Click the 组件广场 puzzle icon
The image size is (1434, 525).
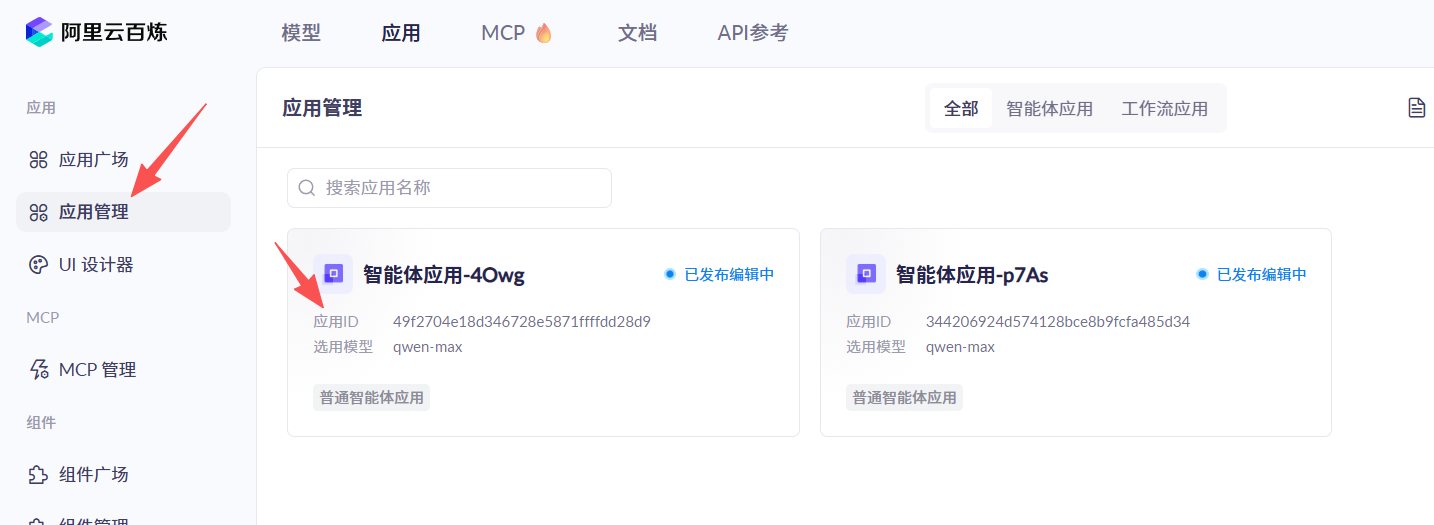(x=38, y=474)
